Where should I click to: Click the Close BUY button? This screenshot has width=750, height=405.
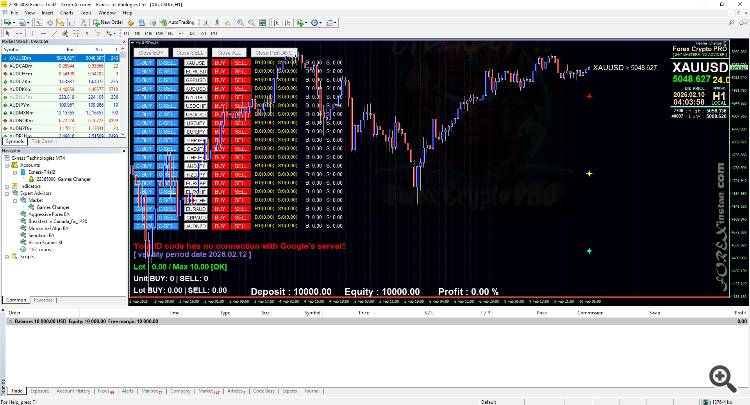(x=151, y=53)
